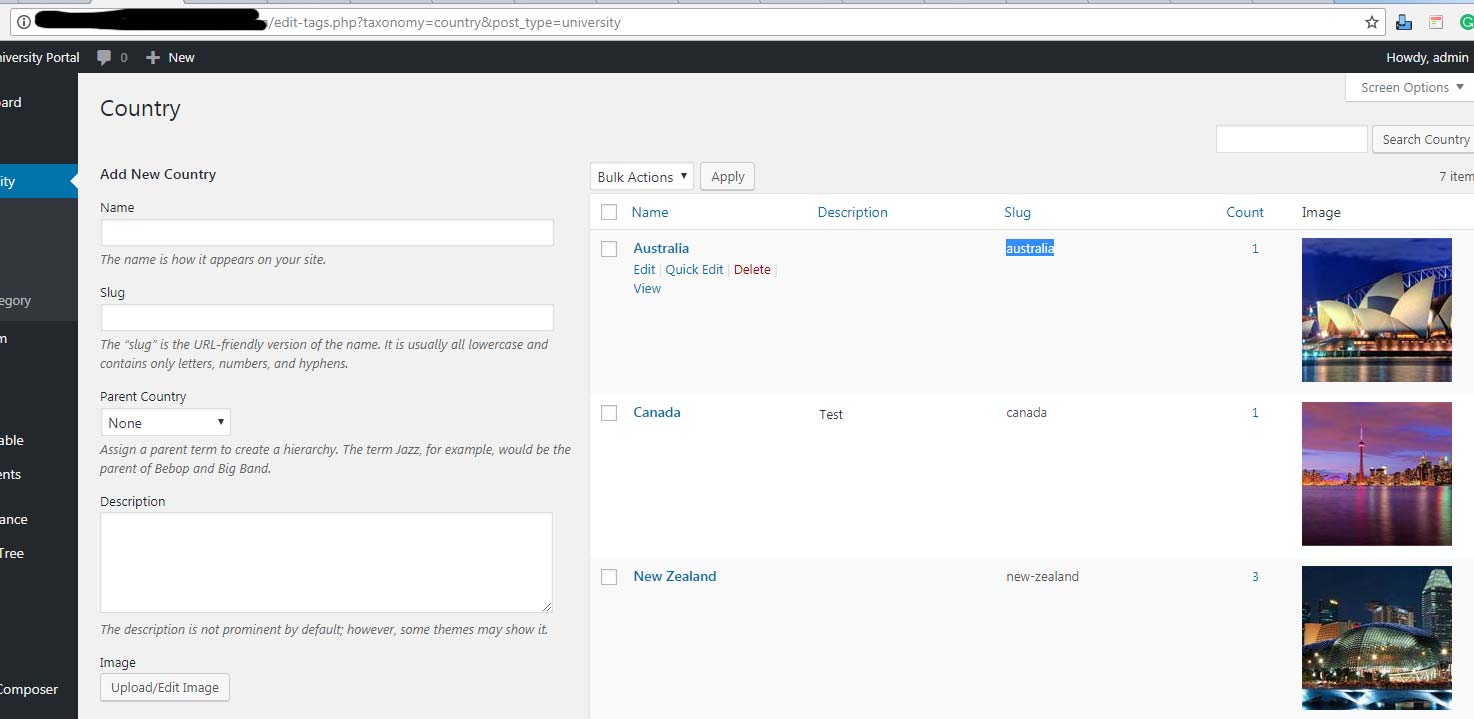The height and width of the screenshot is (719, 1474).
Task: Check the checkbox next to Australia
Action: point(609,248)
